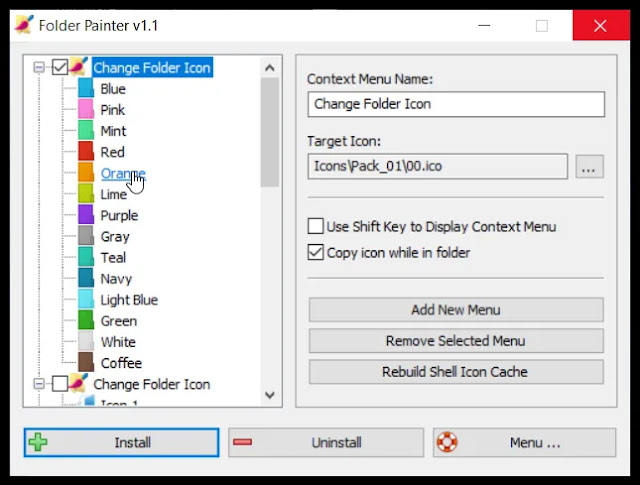Viewport: 640px width, 485px height.
Task: Select the Purple tree entry label
Action: [119, 216]
